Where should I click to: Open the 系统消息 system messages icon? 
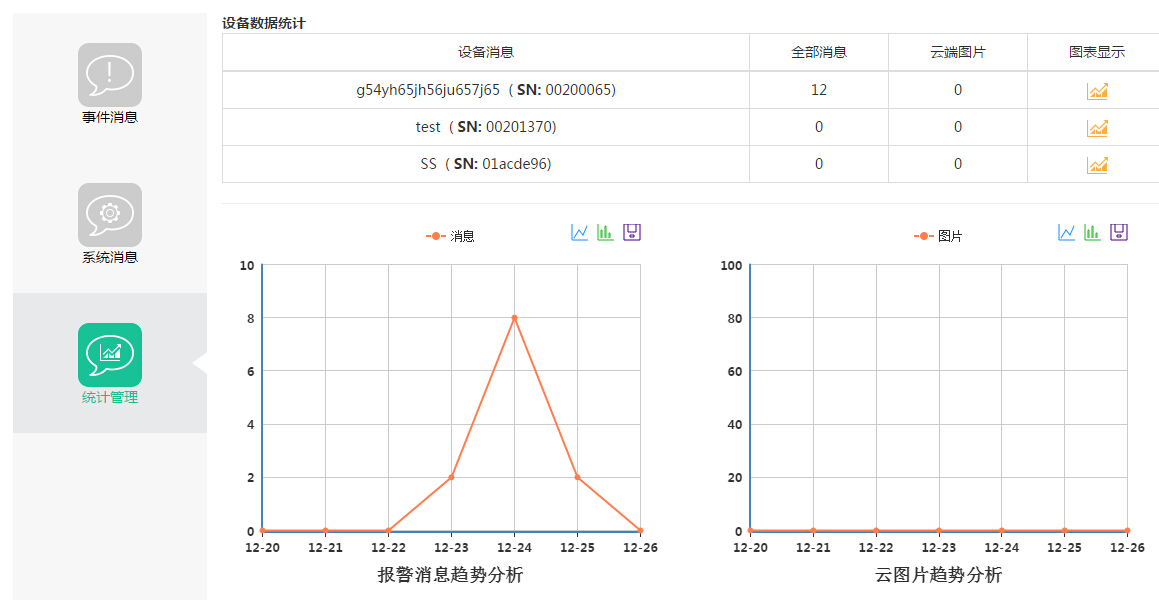pyautogui.click(x=110, y=215)
